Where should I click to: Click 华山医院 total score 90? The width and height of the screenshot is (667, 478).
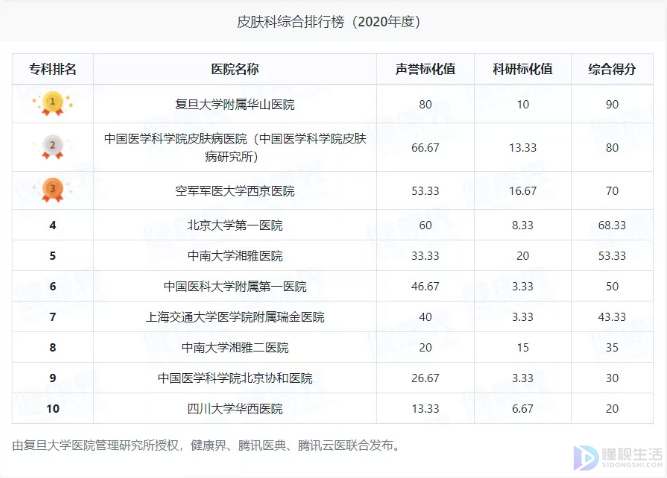click(x=612, y=104)
